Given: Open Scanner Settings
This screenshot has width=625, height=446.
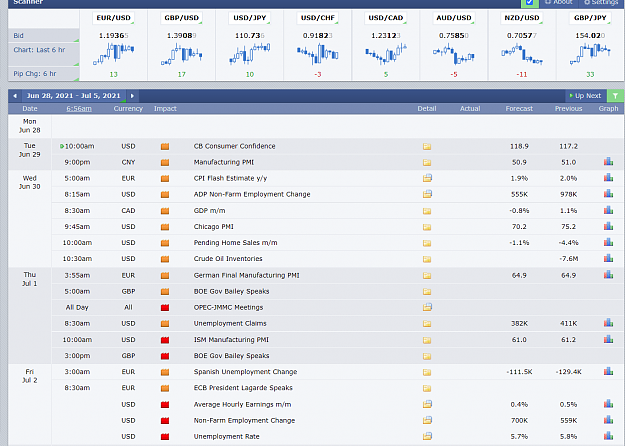Looking at the screenshot, I should coord(602,3).
